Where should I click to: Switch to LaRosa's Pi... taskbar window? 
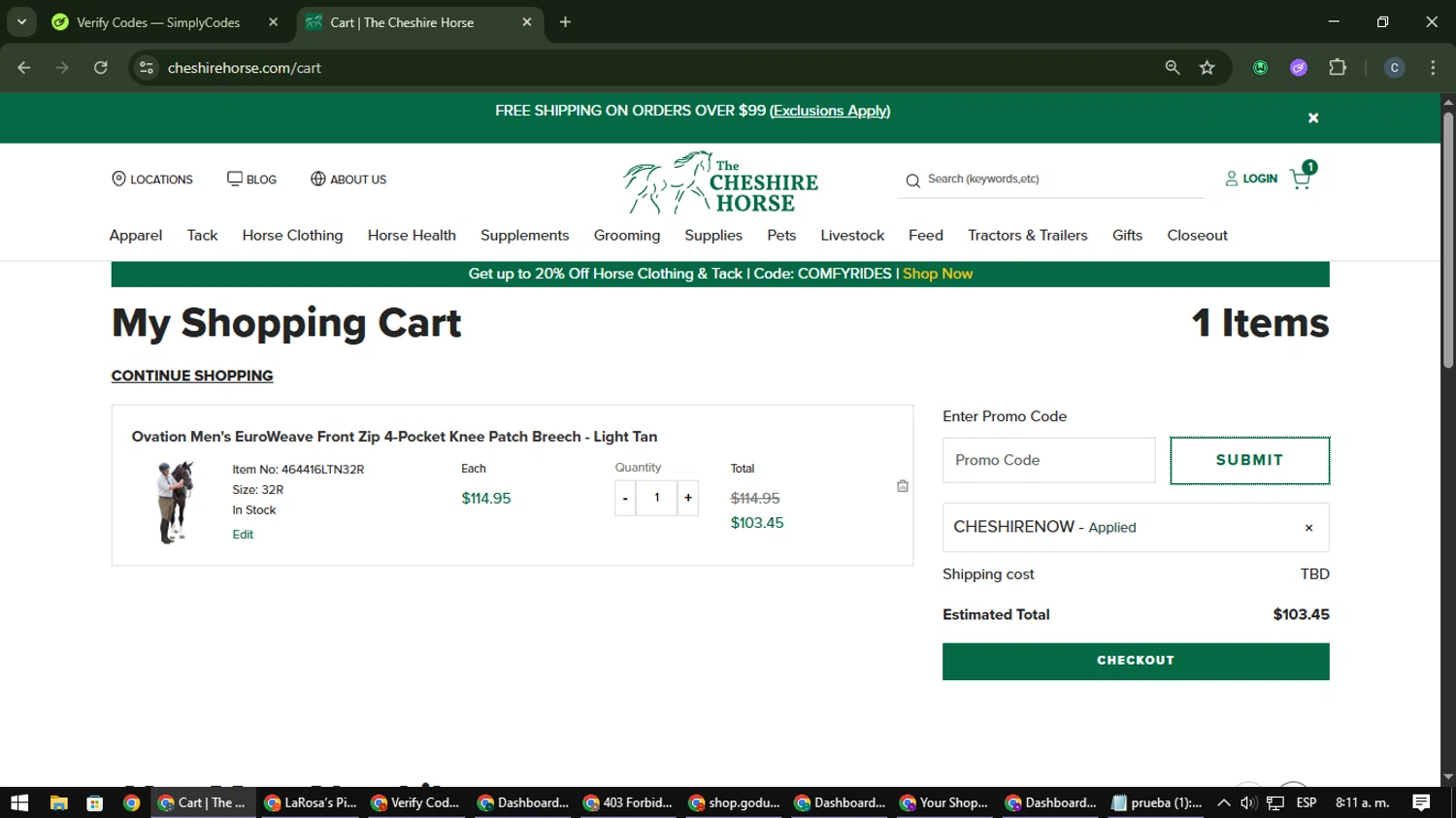point(311,802)
